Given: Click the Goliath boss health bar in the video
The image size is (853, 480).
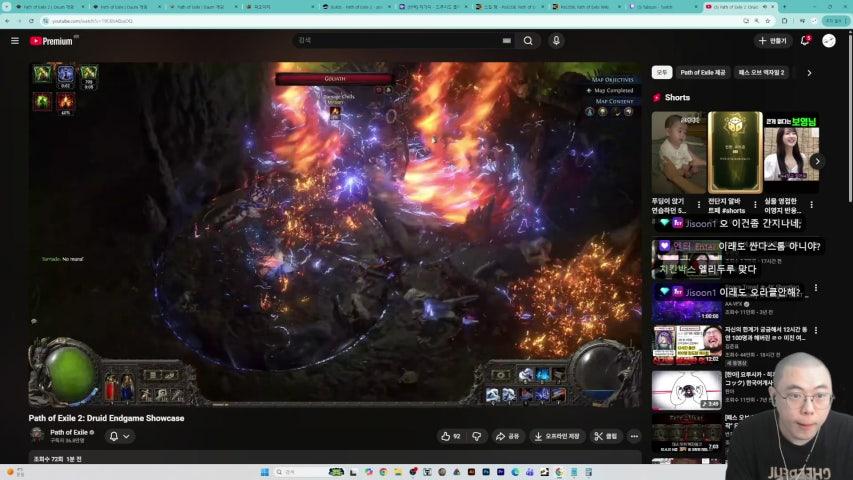Looking at the screenshot, I should click(x=334, y=79).
